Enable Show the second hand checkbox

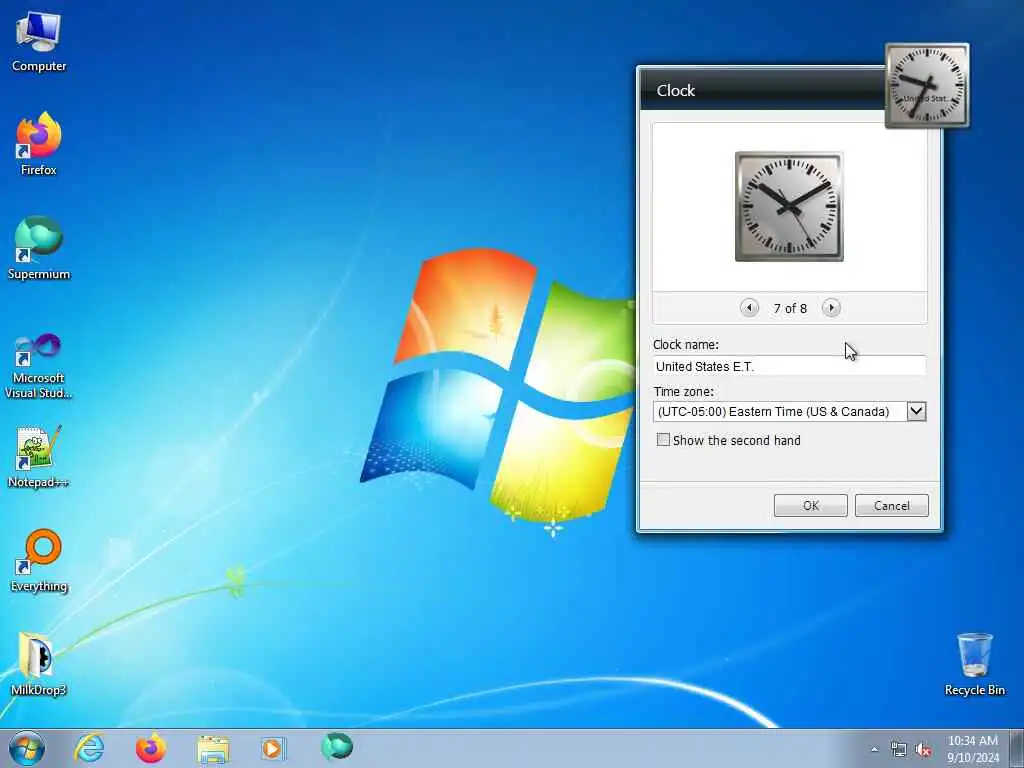click(663, 440)
